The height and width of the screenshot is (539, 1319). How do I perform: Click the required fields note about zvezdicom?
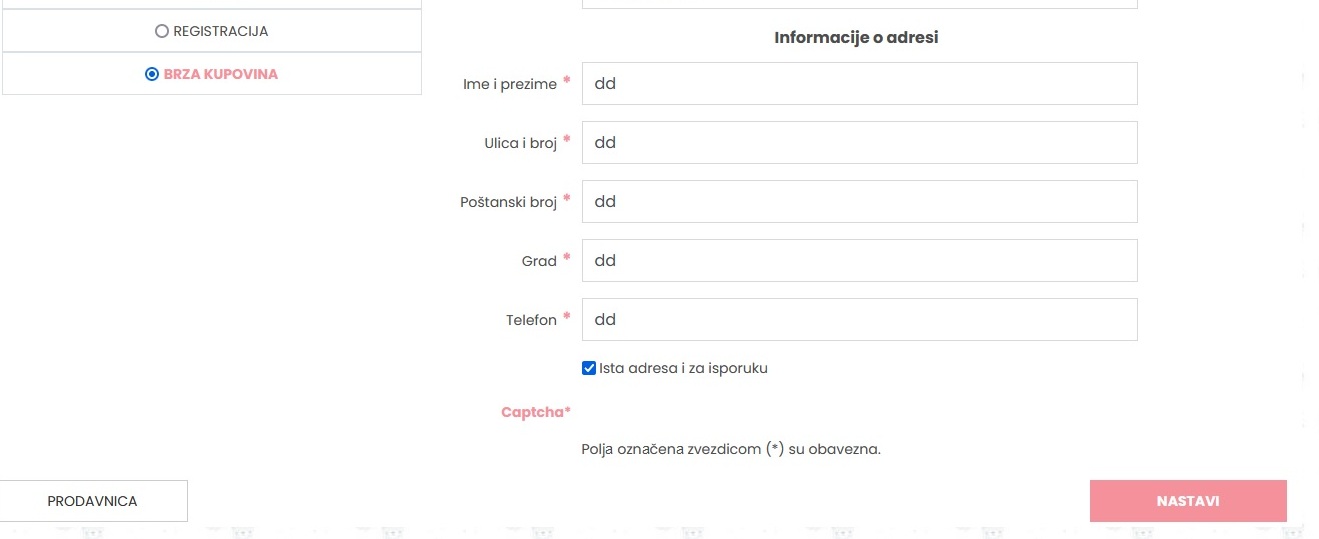pyautogui.click(x=730, y=449)
